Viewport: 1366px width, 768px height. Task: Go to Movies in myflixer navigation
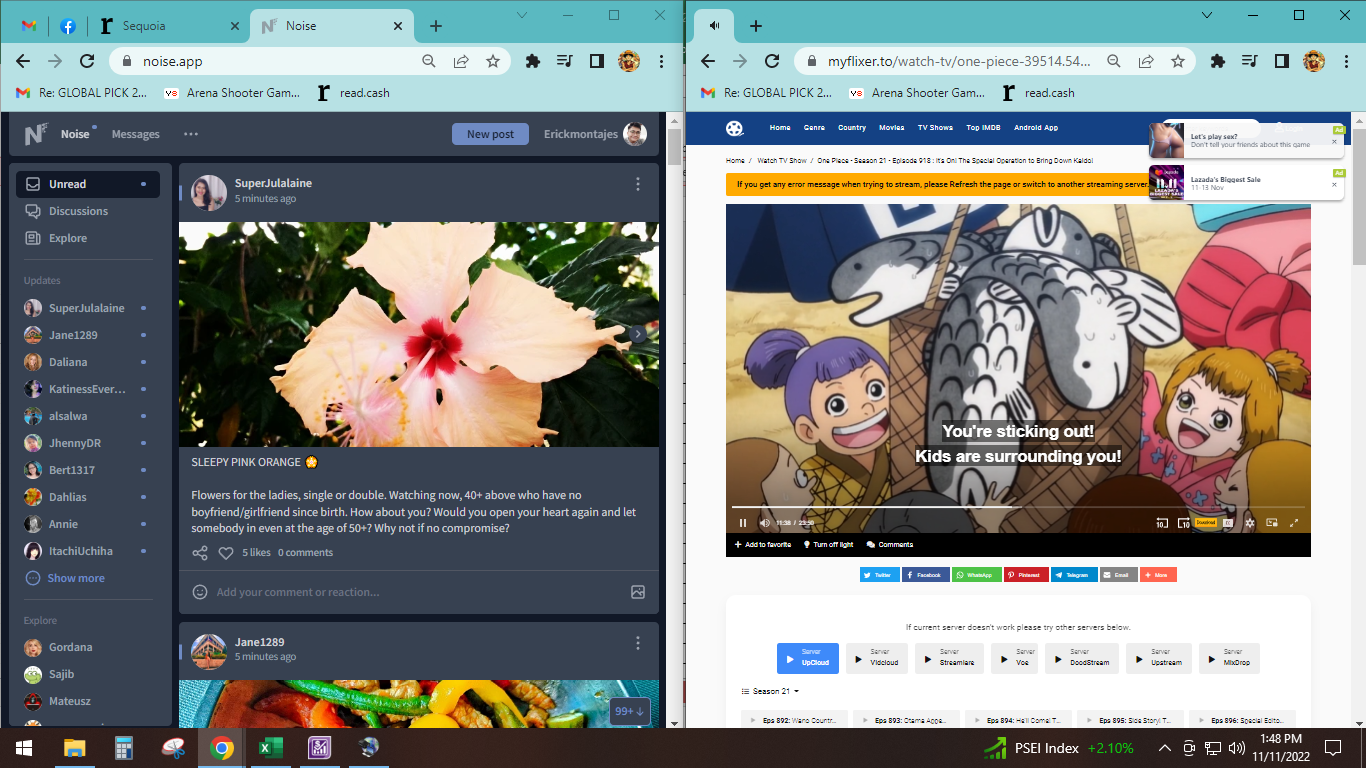point(891,128)
